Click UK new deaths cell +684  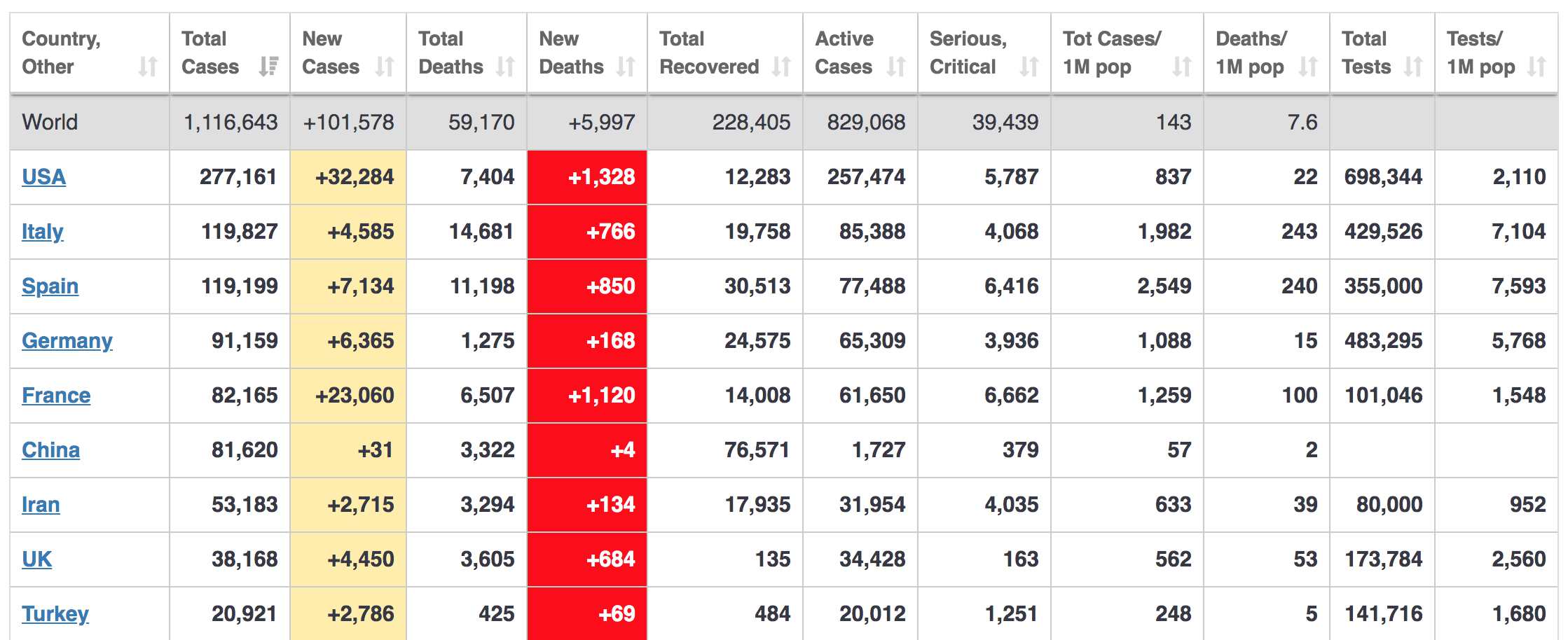[587, 559]
